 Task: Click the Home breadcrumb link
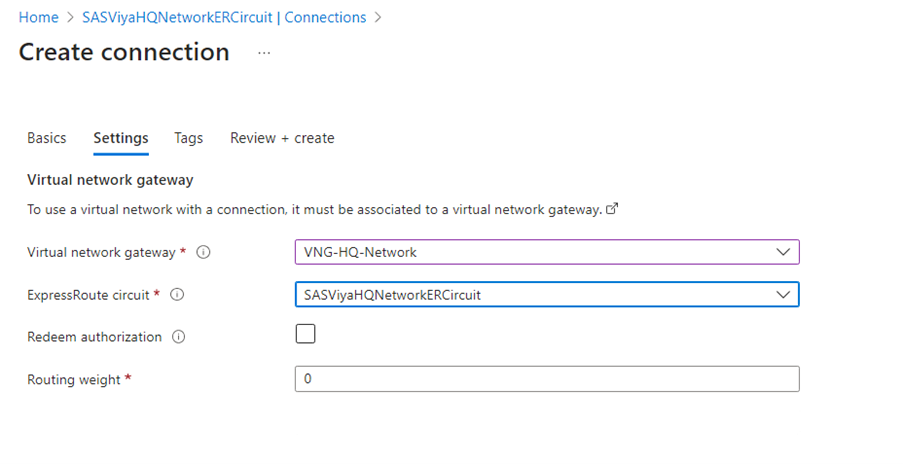point(39,18)
